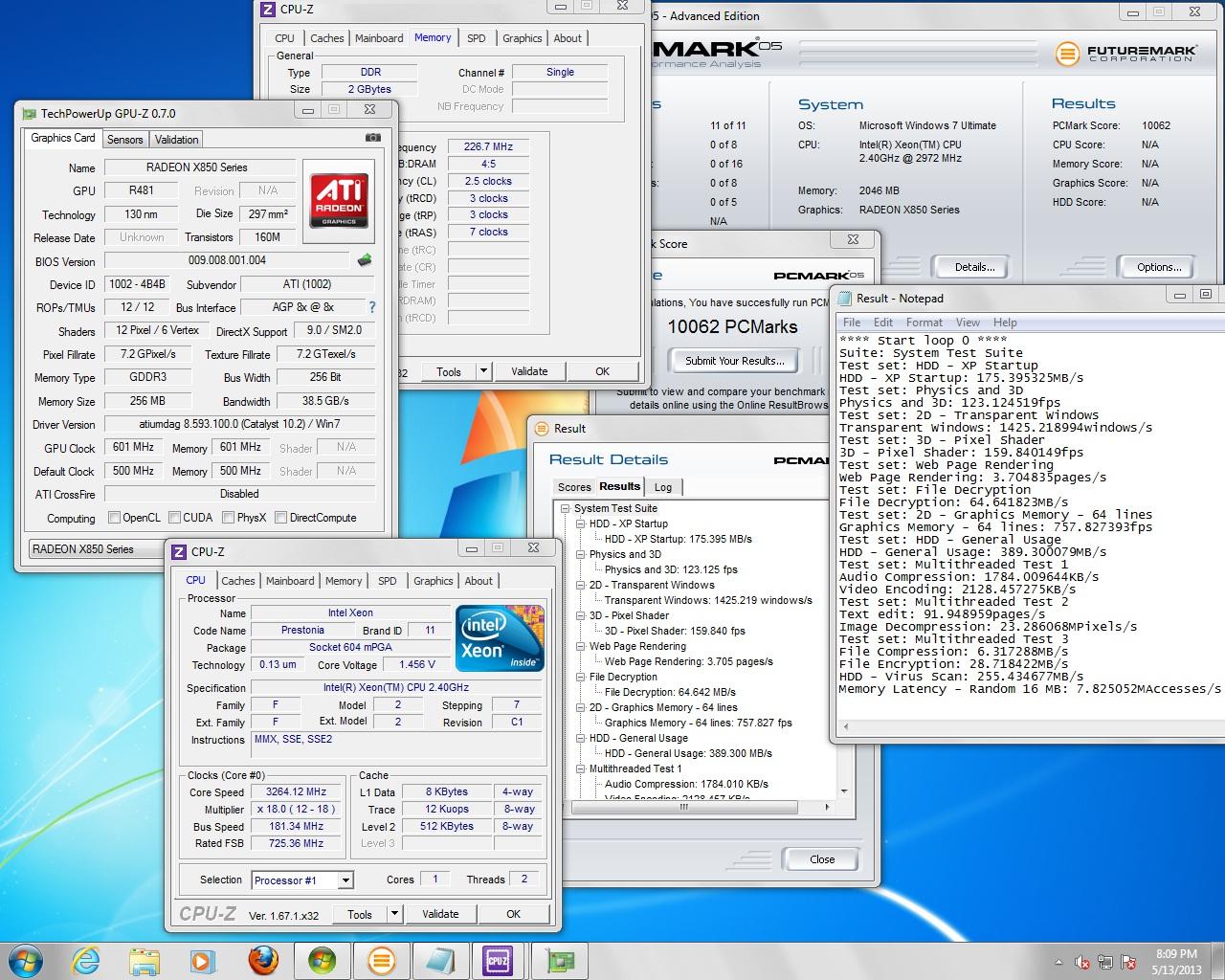This screenshot has height=980, width=1225.
Task: Click the Result tree horizontal scrollbar thumb
Action: coord(684,807)
